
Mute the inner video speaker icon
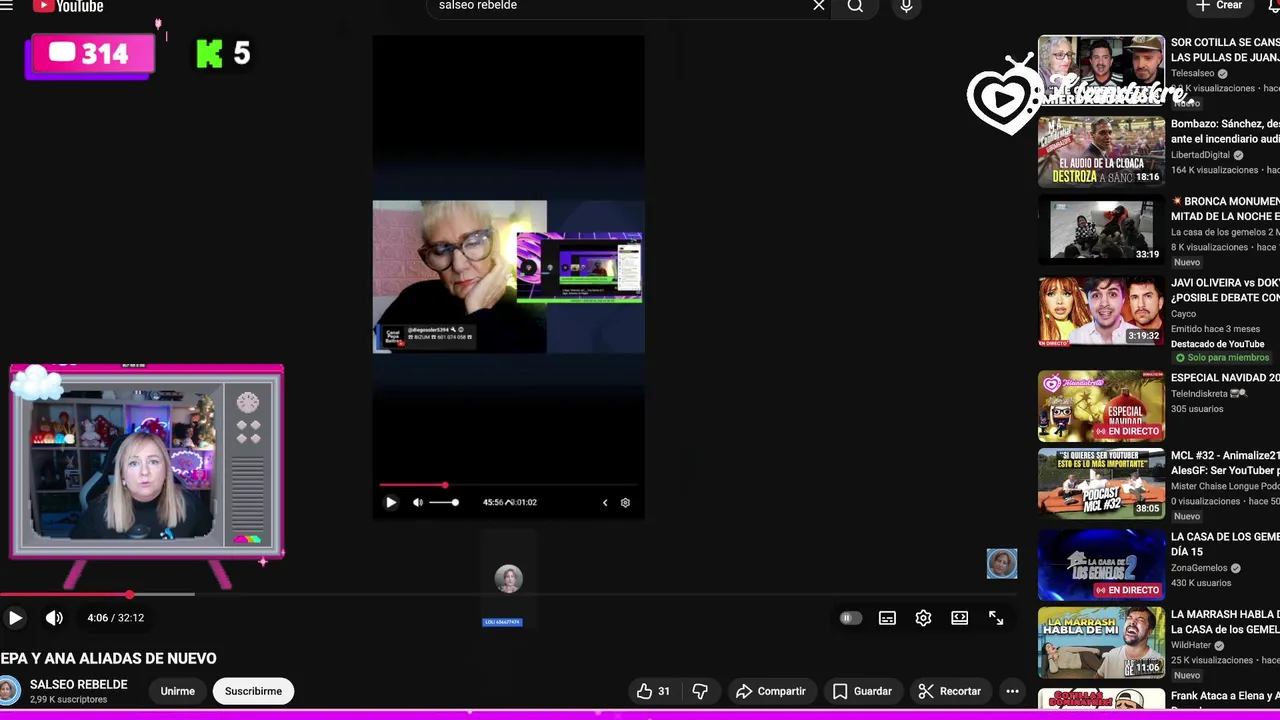(418, 502)
